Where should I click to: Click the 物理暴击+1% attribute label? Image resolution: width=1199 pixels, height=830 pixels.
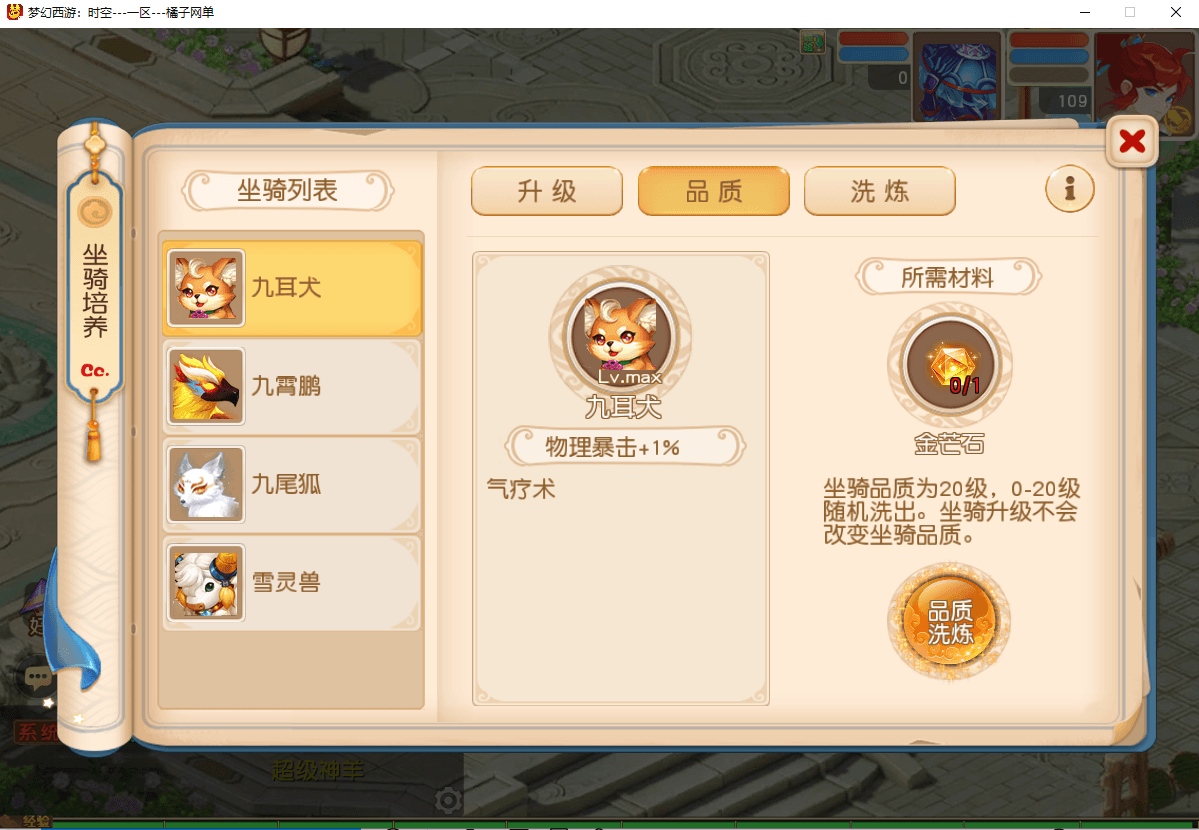(612, 447)
